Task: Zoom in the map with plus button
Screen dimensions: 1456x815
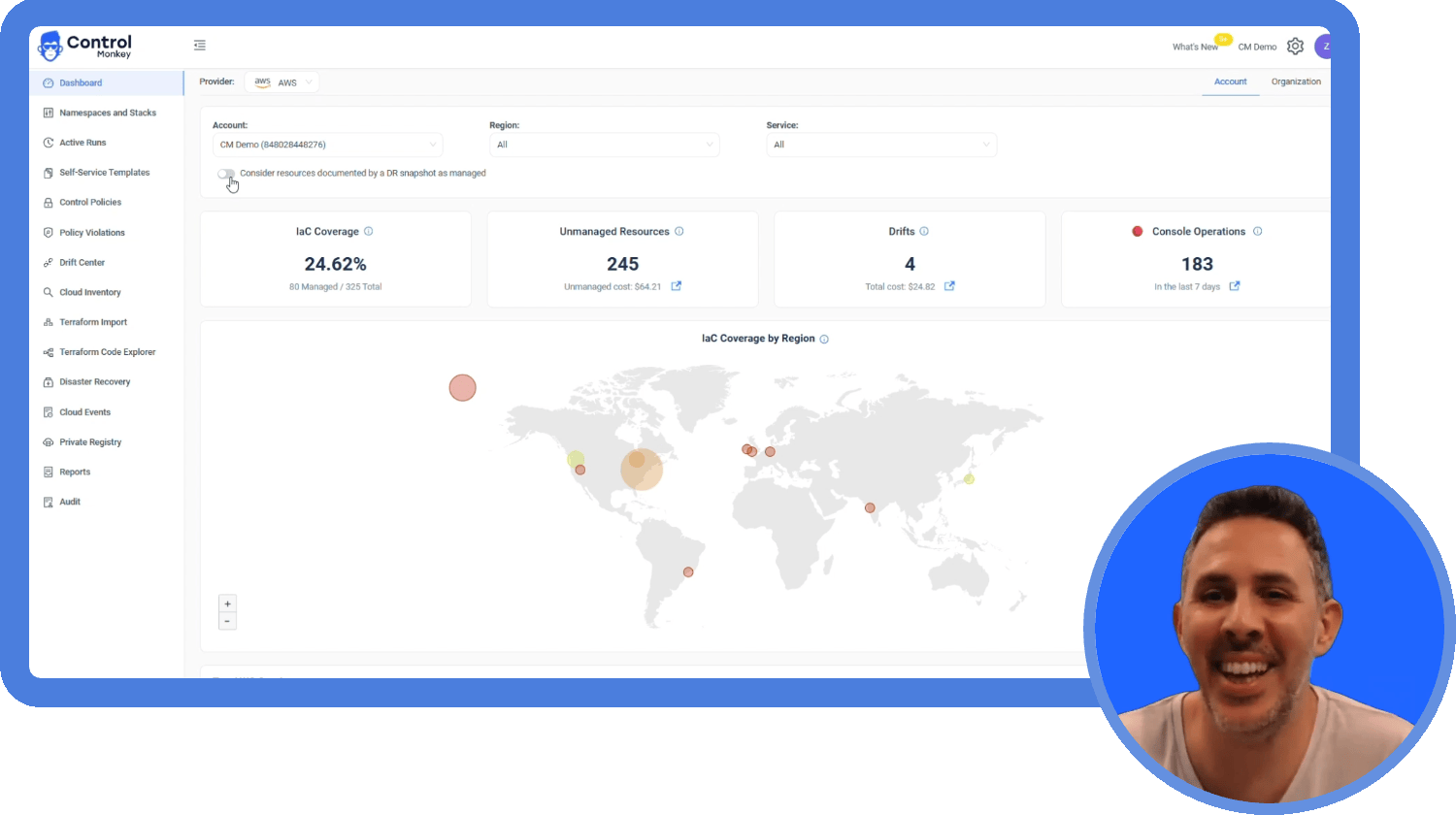Action: pyautogui.click(x=228, y=603)
